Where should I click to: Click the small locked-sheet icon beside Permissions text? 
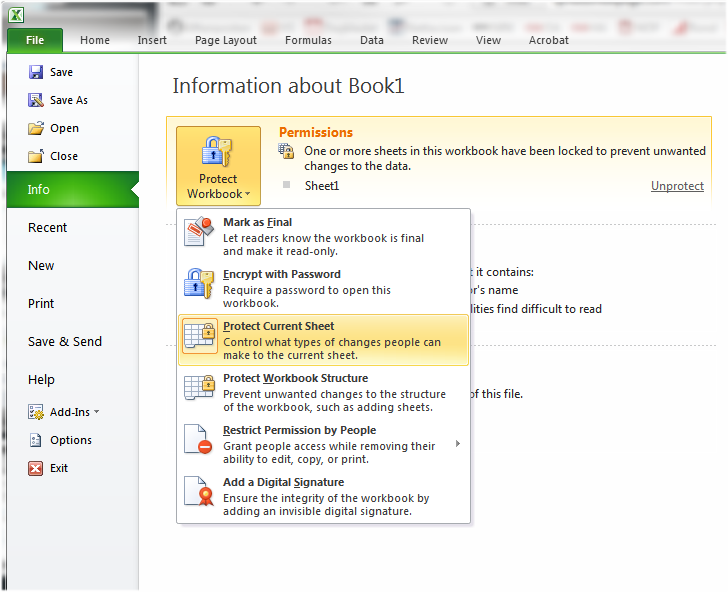click(x=286, y=151)
